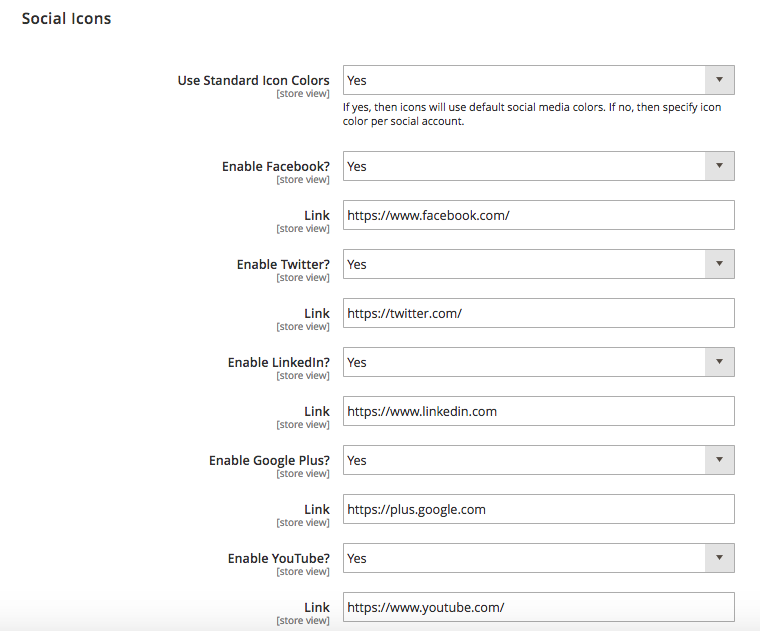Click the Facebook link URL field
760x631 pixels.
coord(538,215)
